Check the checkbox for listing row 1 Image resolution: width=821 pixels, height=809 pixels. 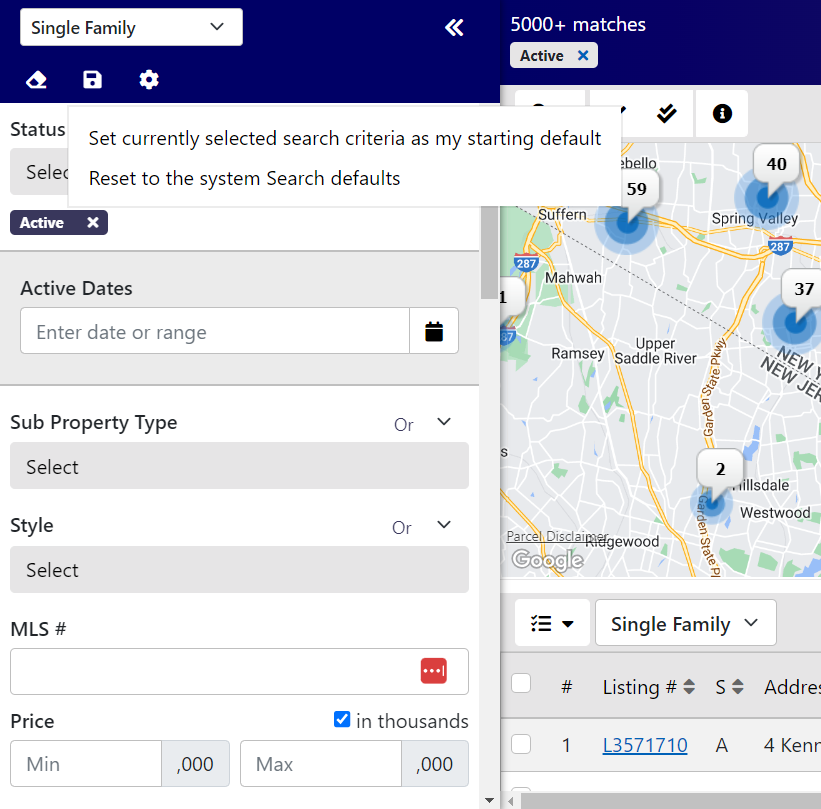pos(521,744)
